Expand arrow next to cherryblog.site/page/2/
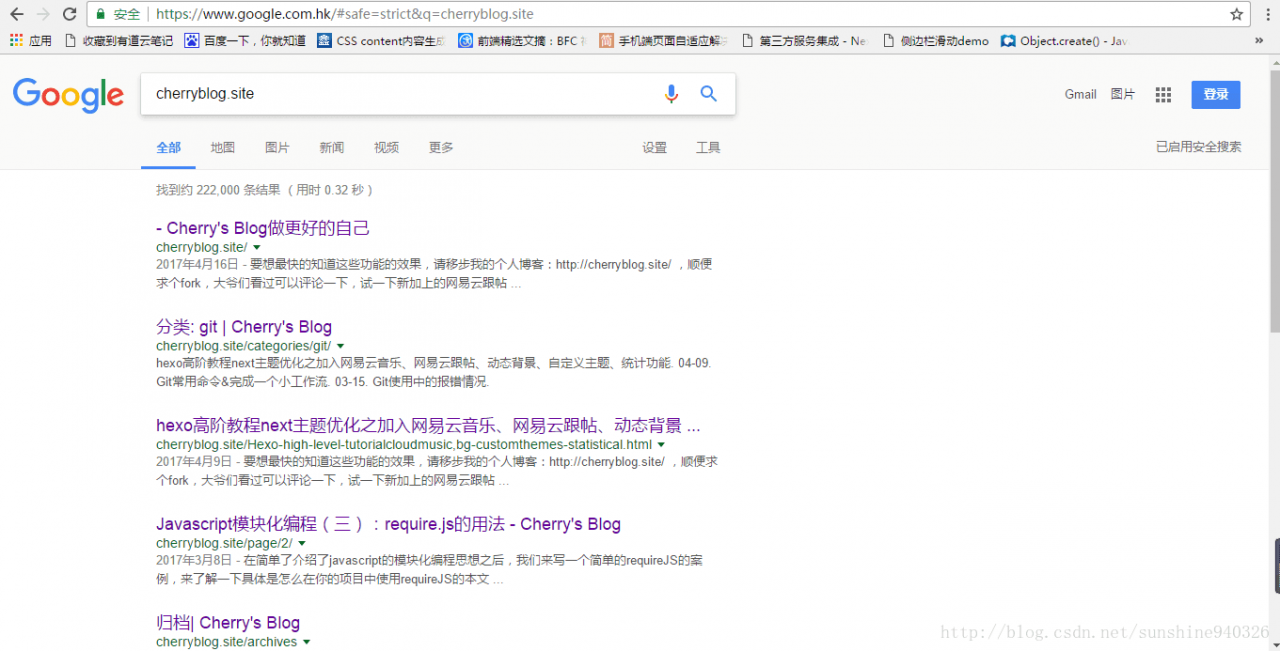The width and height of the screenshot is (1280, 651). (302, 543)
